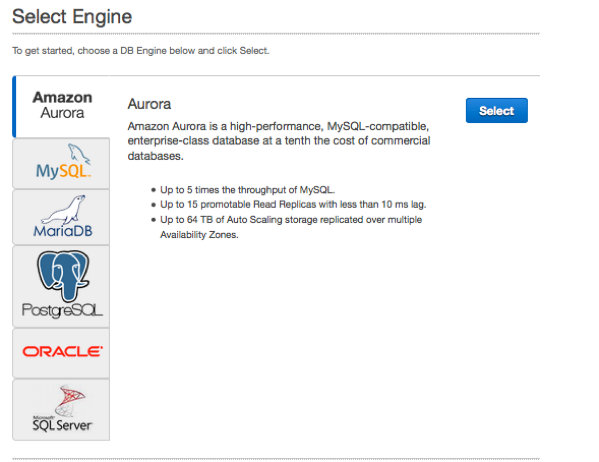Open the PostgreSQL elephant logo tab
The height and width of the screenshot is (462, 599).
(x=61, y=286)
